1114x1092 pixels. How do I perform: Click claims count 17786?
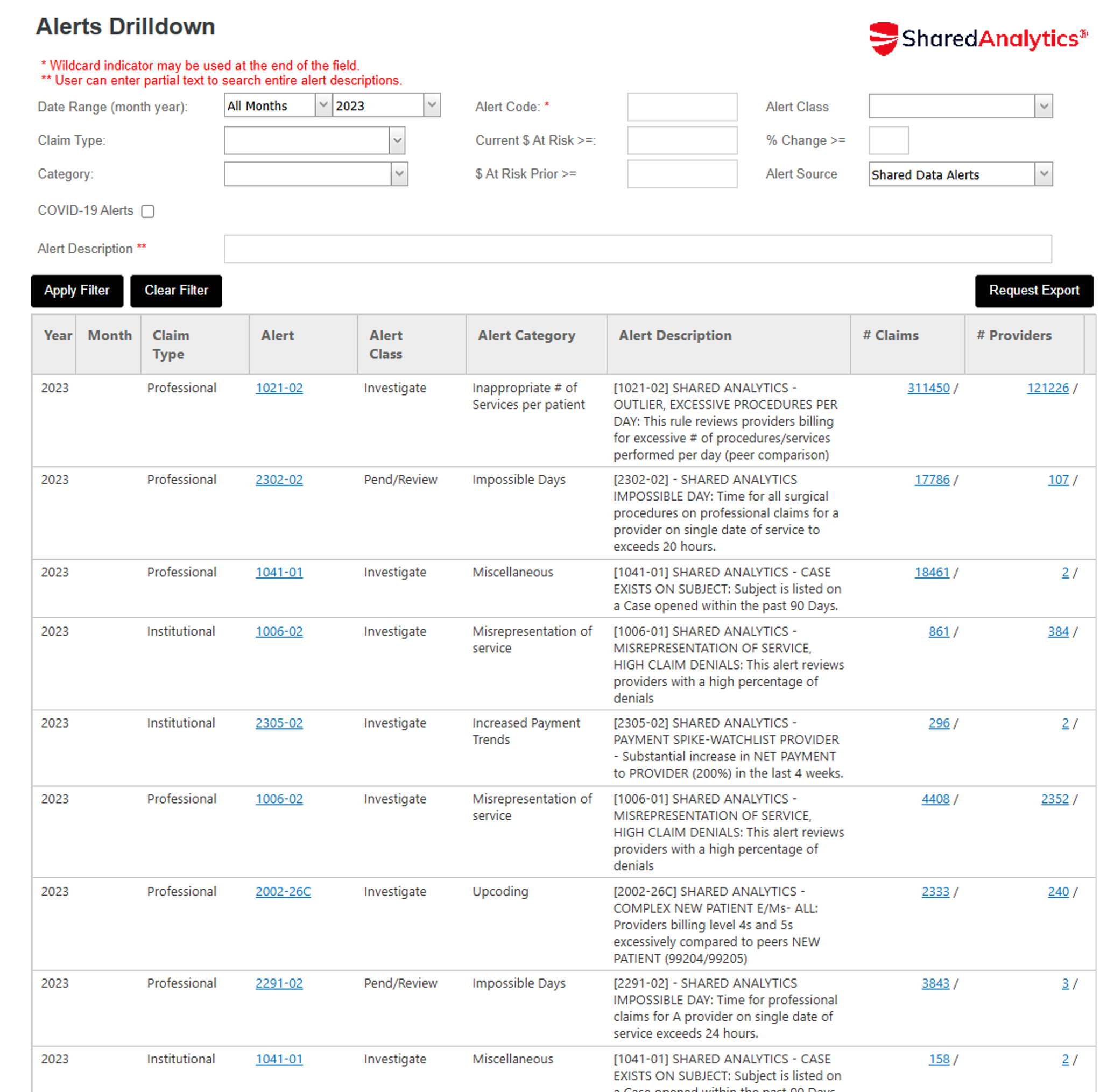pos(932,480)
